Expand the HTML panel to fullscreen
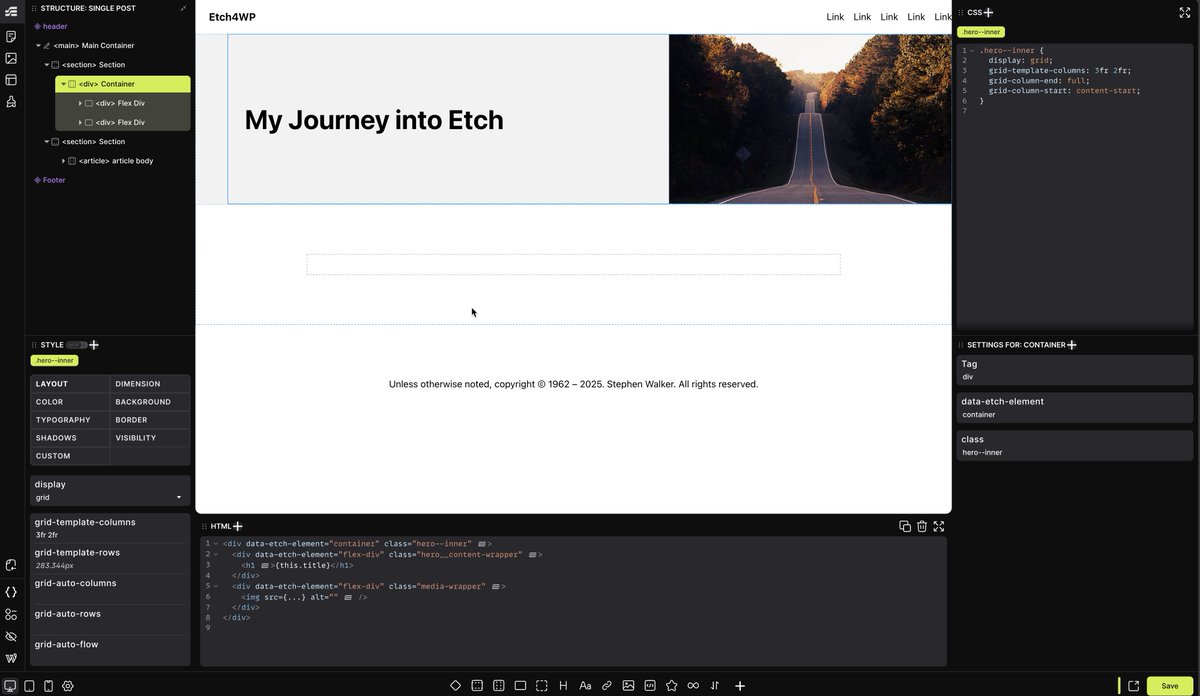 tap(939, 526)
